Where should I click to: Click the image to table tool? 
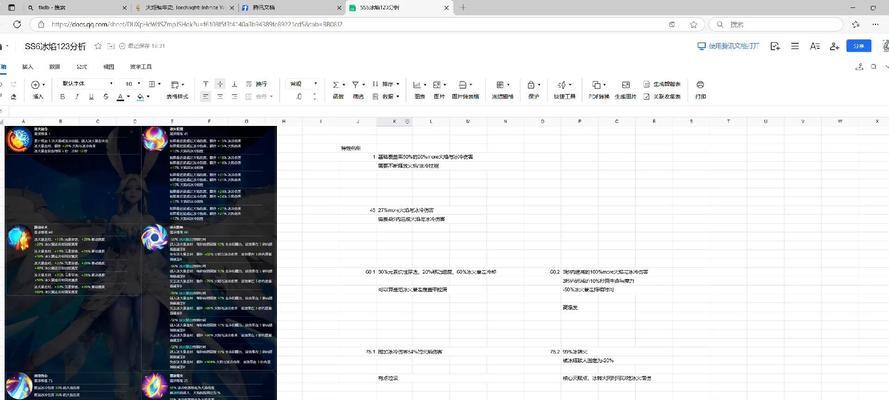pos(465,90)
